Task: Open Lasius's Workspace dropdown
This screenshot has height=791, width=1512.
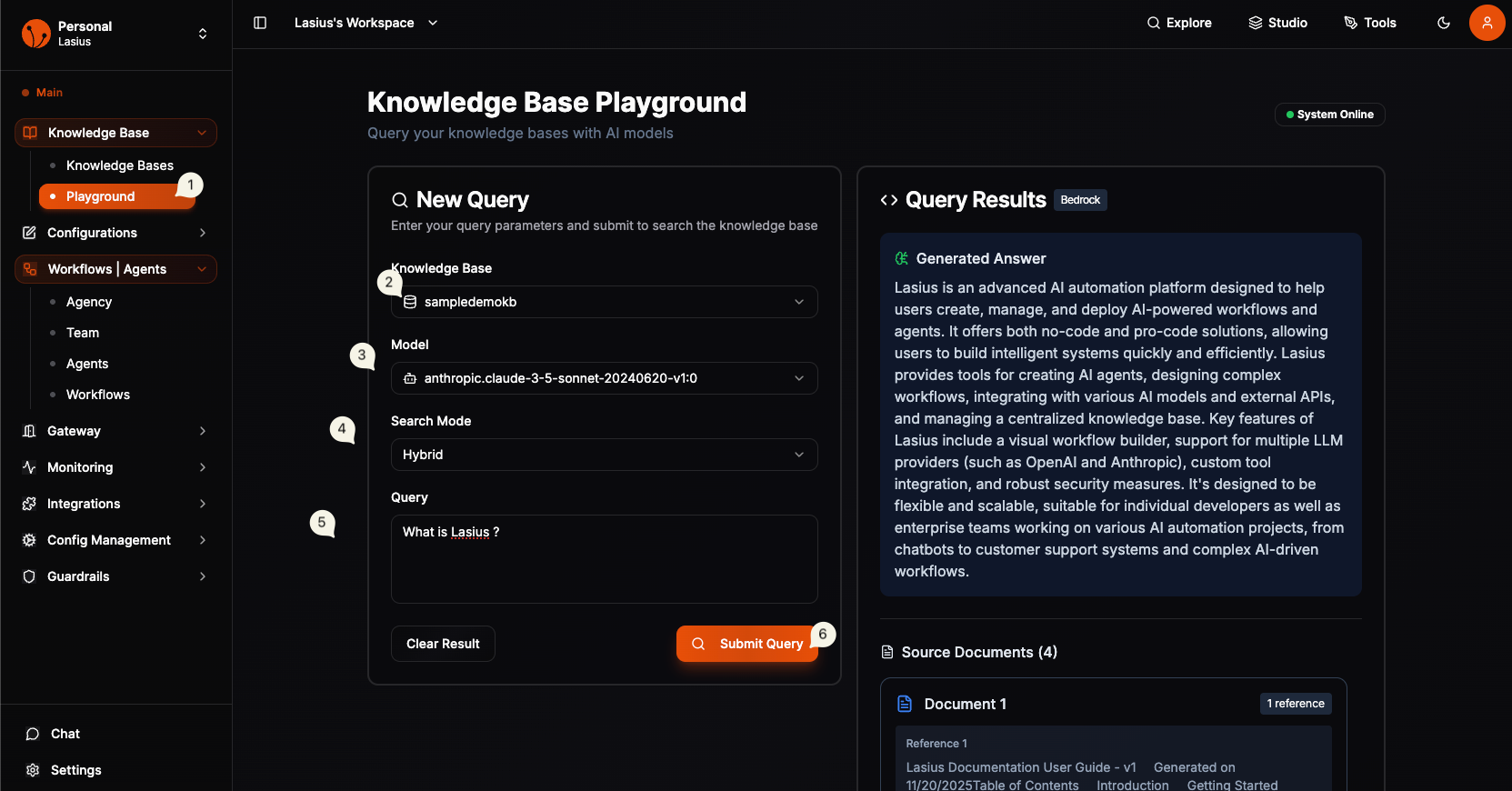Action: (366, 23)
